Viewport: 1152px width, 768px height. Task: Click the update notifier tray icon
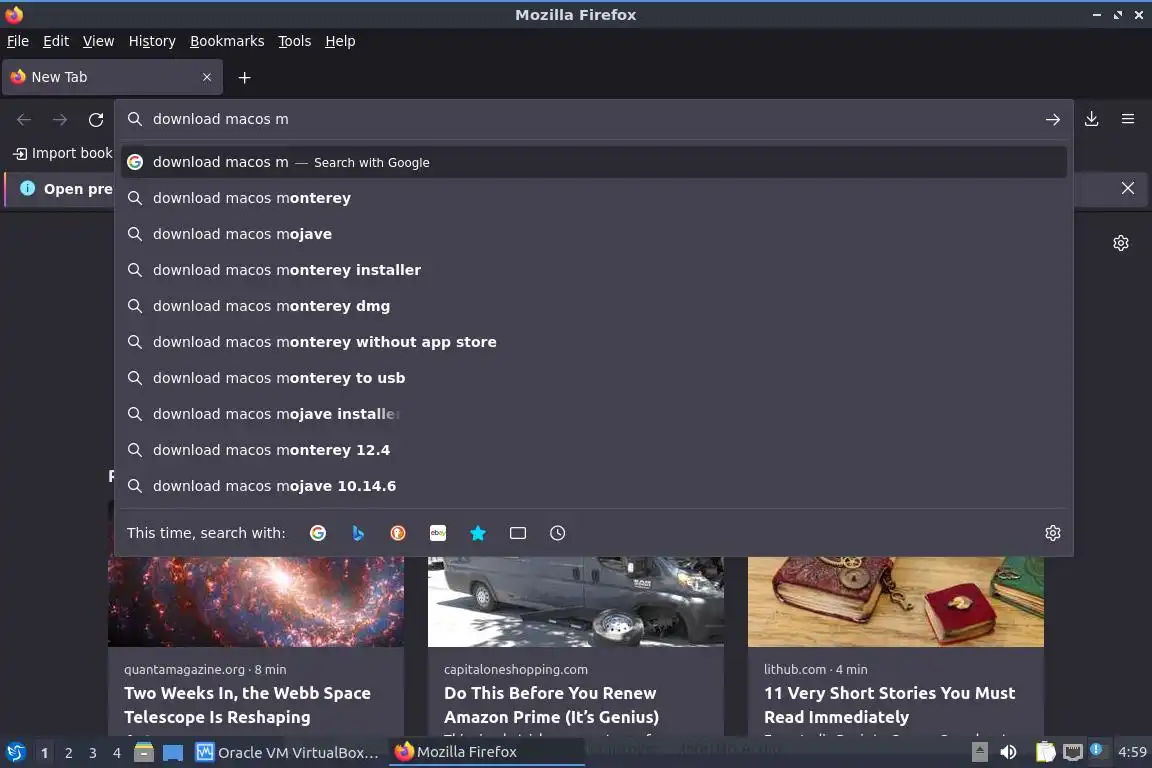pyautogui.click(x=1096, y=750)
